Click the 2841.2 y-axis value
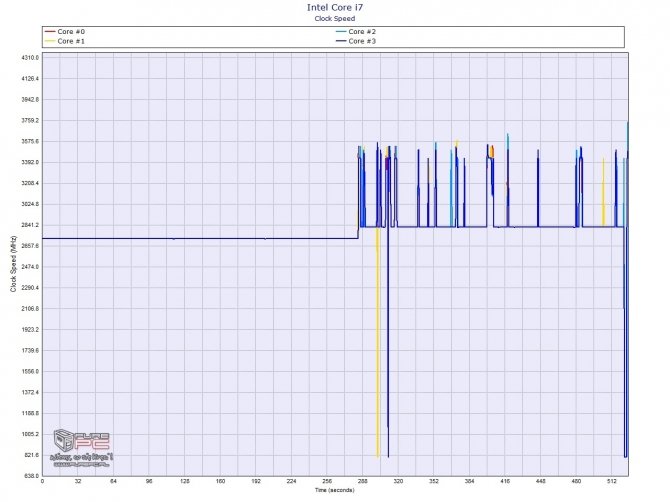670x502 pixels. click(30, 225)
